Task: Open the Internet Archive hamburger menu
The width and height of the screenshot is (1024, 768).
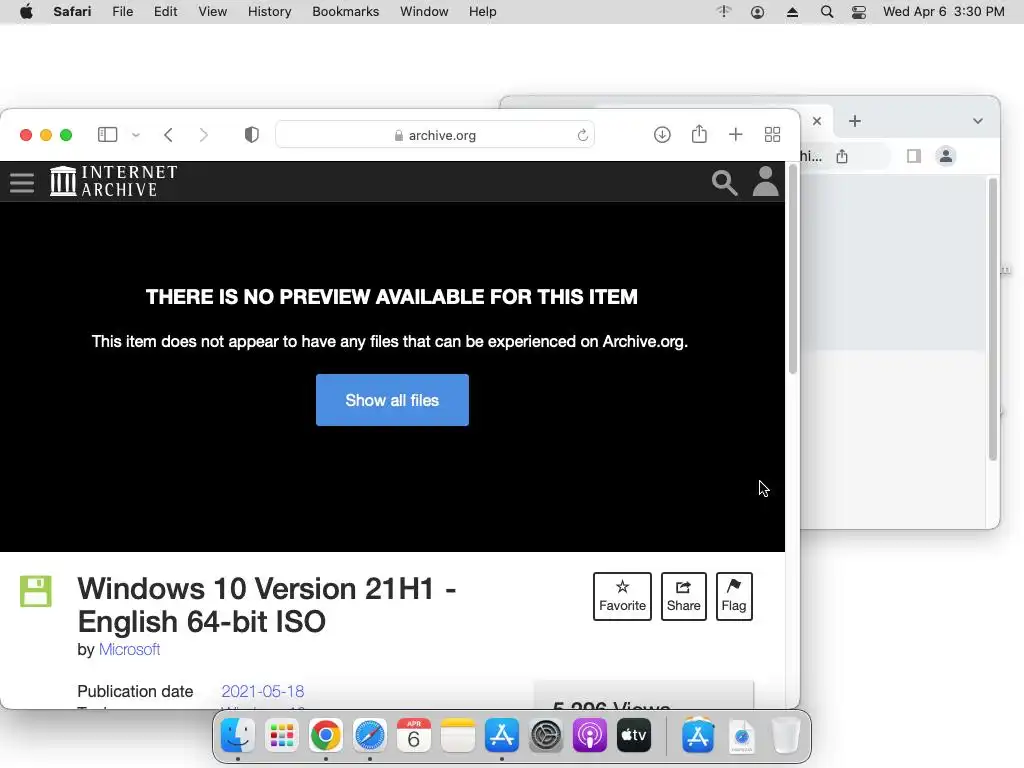Action: [22, 182]
